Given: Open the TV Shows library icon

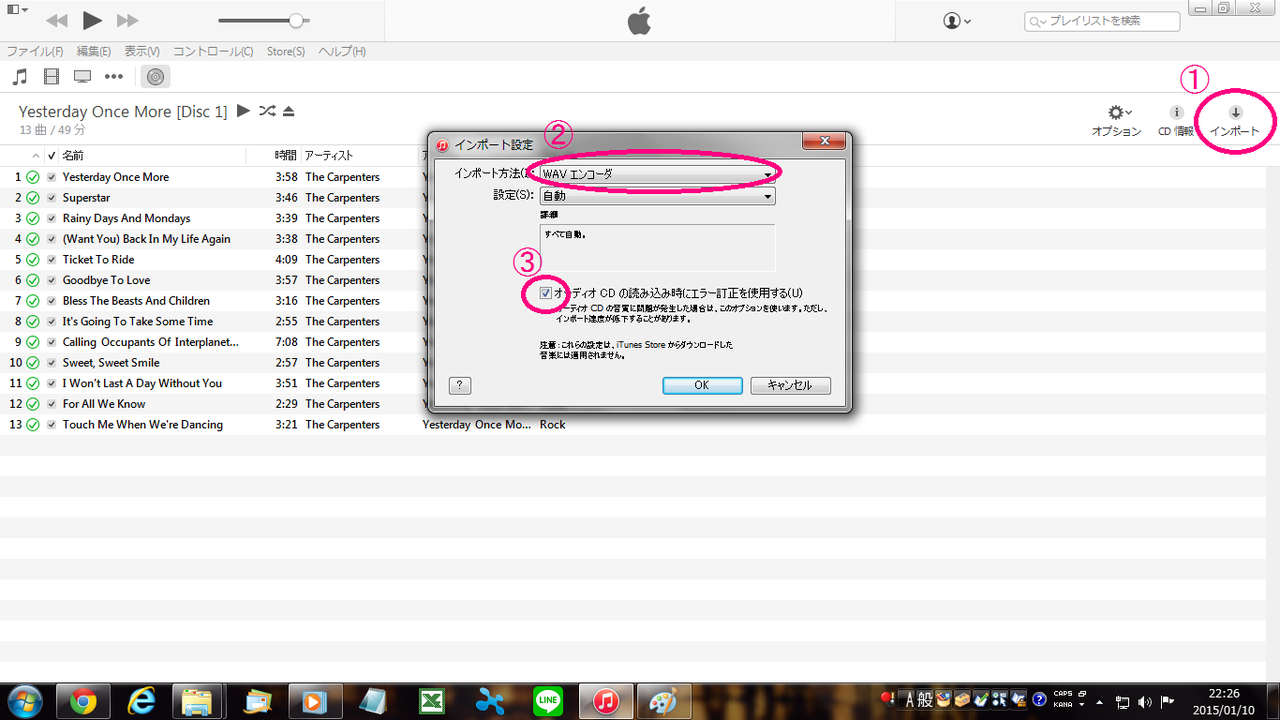Looking at the screenshot, I should point(83,76).
